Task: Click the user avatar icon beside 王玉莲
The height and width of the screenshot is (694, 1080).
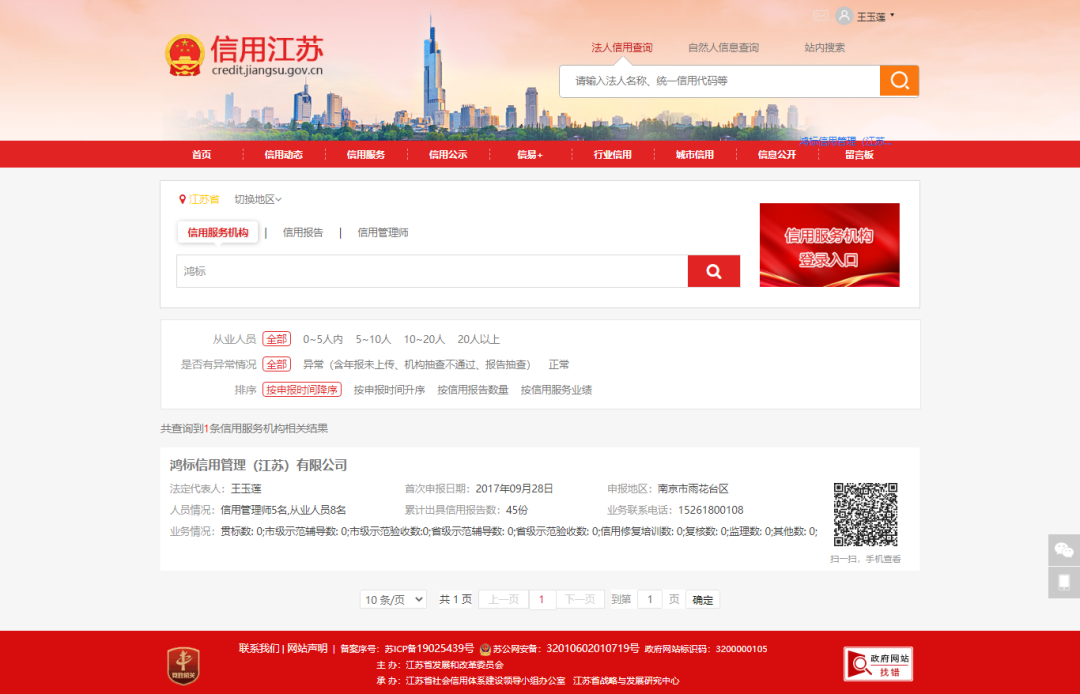Action: click(844, 16)
